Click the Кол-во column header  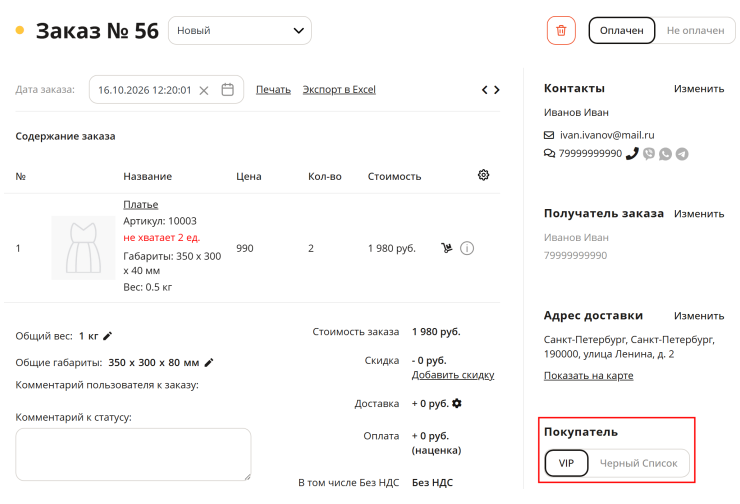(325, 176)
